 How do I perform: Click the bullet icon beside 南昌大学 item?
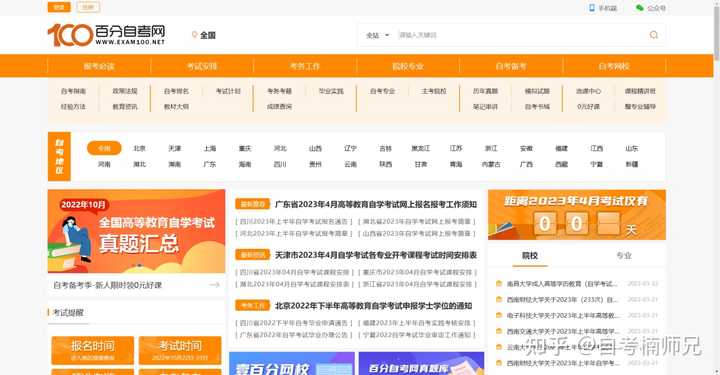click(499, 284)
